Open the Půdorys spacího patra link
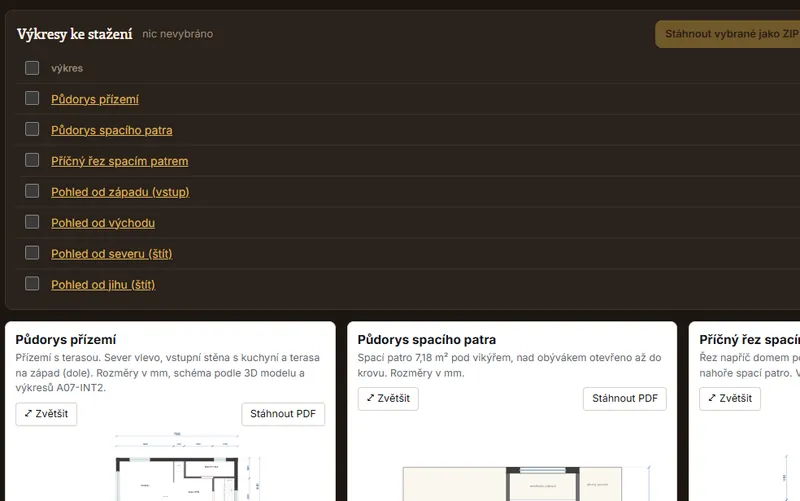 112,130
